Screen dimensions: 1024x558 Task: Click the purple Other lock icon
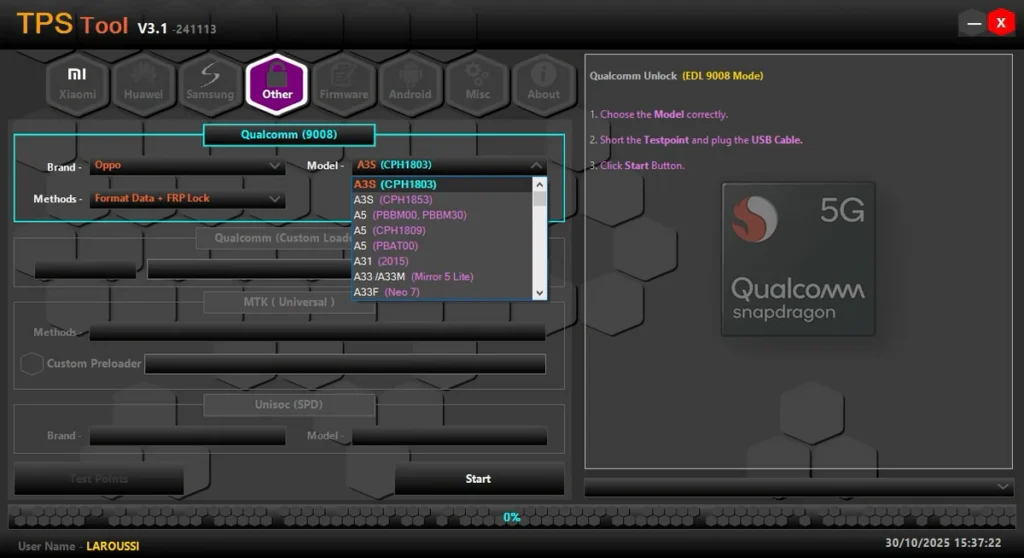pyautogui.click(x=277, y=83)
